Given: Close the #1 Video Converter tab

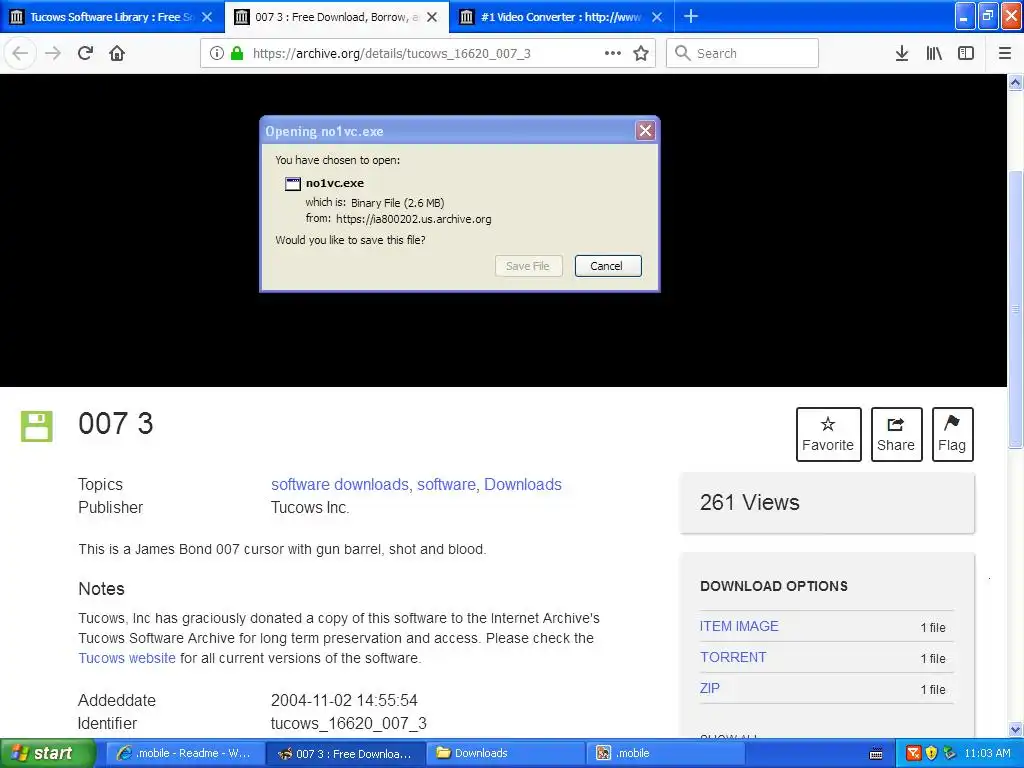Looking at the screenshot, I should pos(657,17).
